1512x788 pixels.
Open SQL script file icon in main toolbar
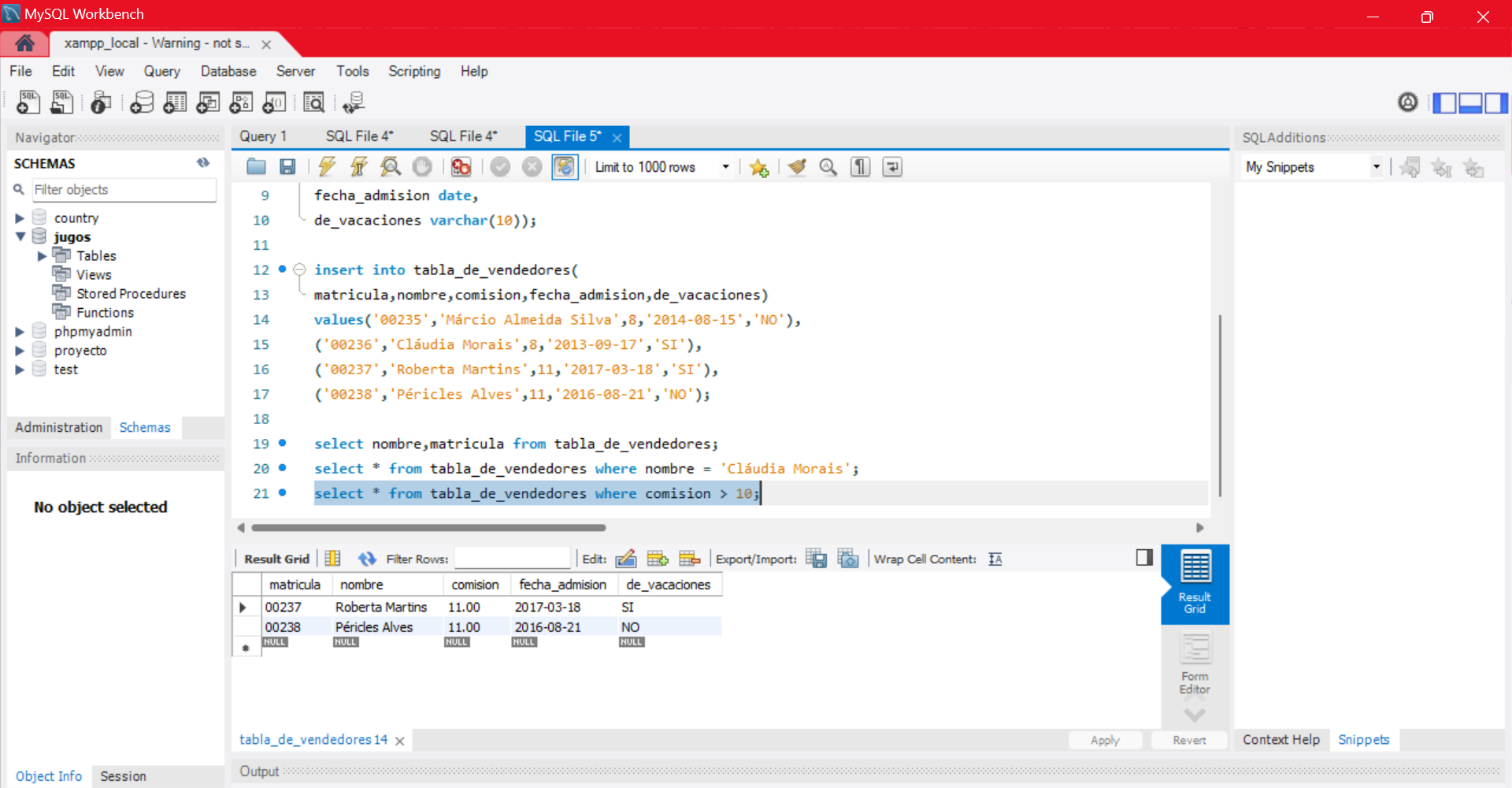pos(61,102)
